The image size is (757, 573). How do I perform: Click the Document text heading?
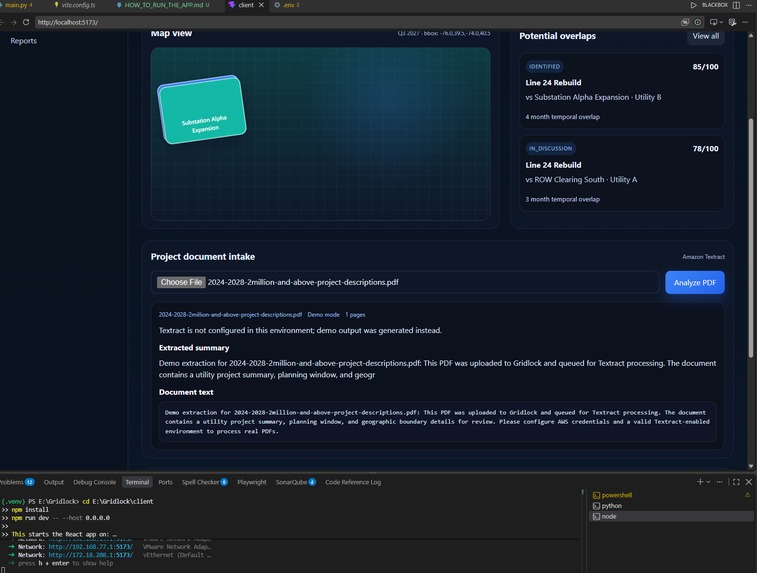point(186,392)
